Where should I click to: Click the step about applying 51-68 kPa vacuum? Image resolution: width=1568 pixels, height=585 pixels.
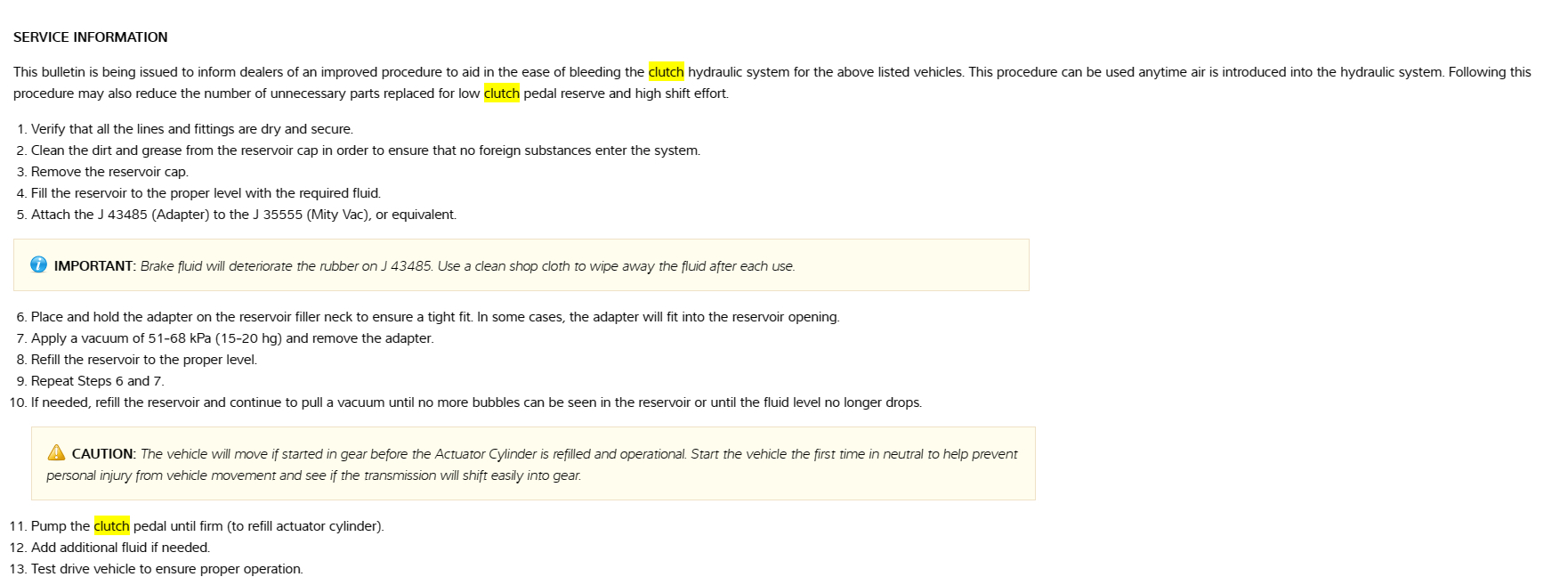click(232, 338)
